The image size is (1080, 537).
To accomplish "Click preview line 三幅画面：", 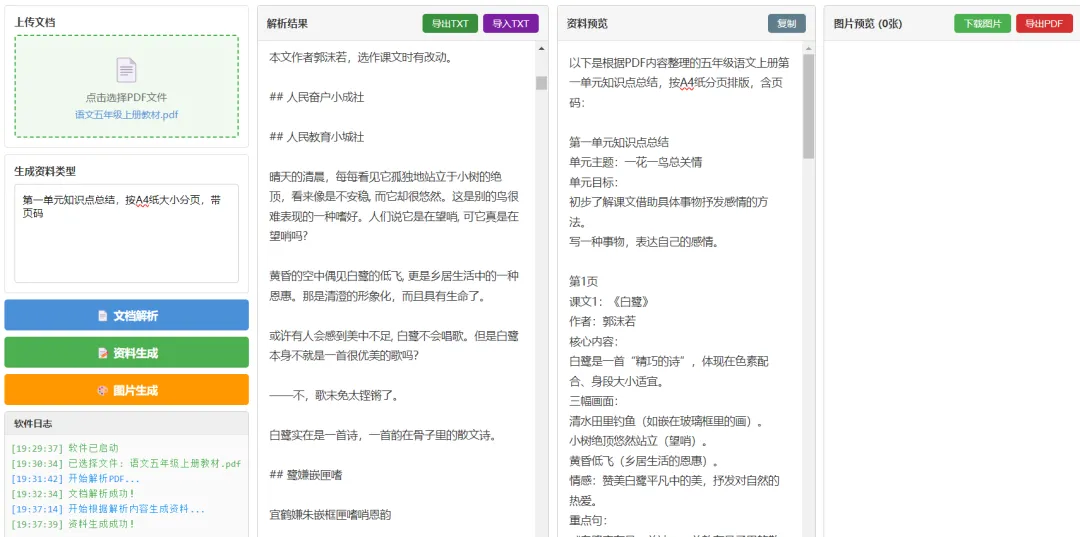I will click(x=594, y=401).
